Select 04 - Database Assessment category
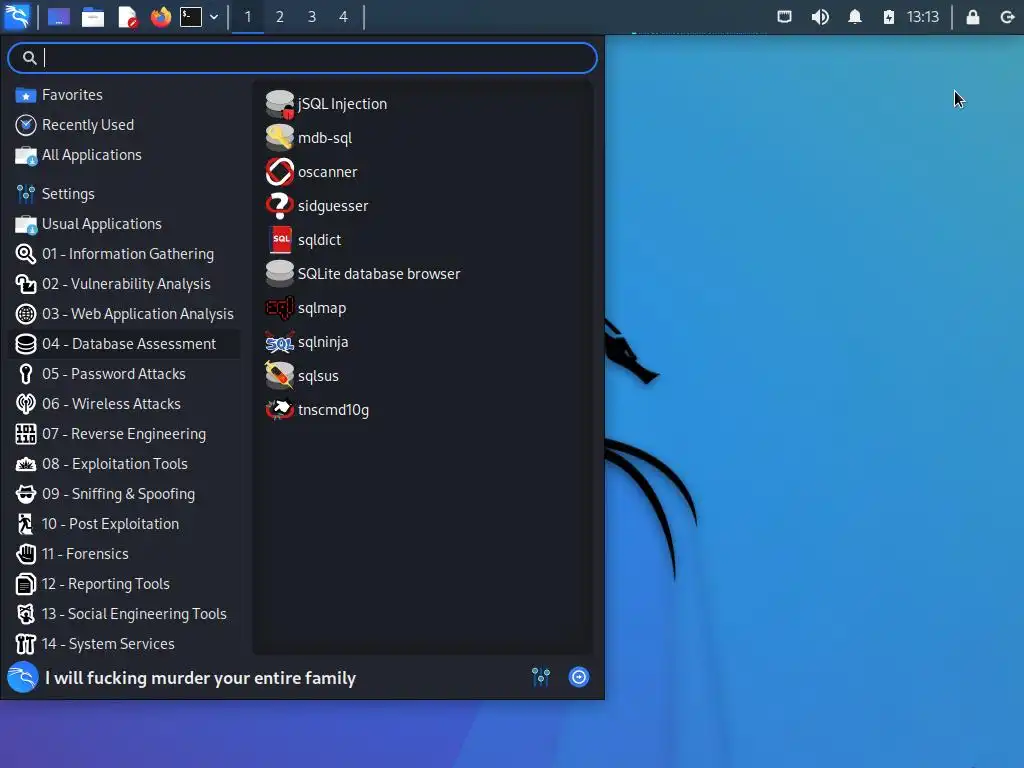This screenshot has width=1024, height=768. 125,344
